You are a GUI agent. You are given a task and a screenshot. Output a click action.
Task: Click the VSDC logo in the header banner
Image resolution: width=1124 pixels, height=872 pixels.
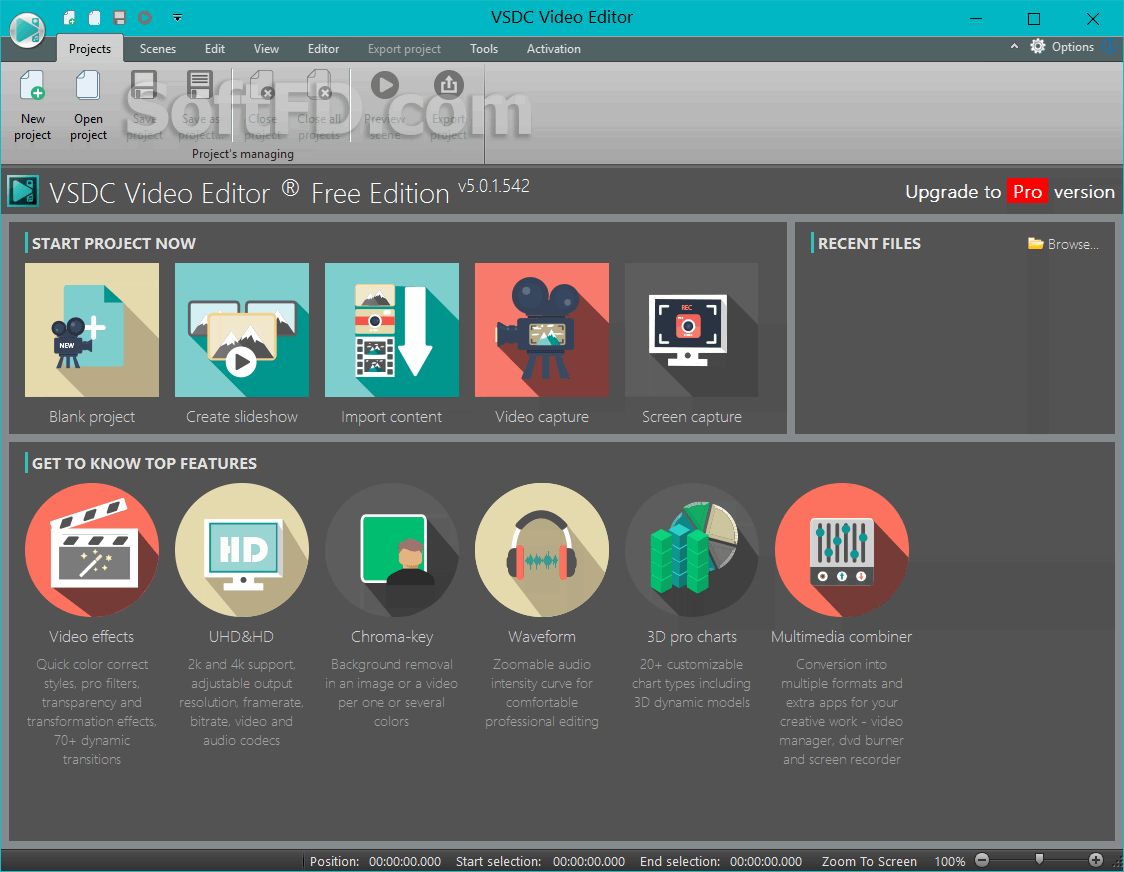23,191
